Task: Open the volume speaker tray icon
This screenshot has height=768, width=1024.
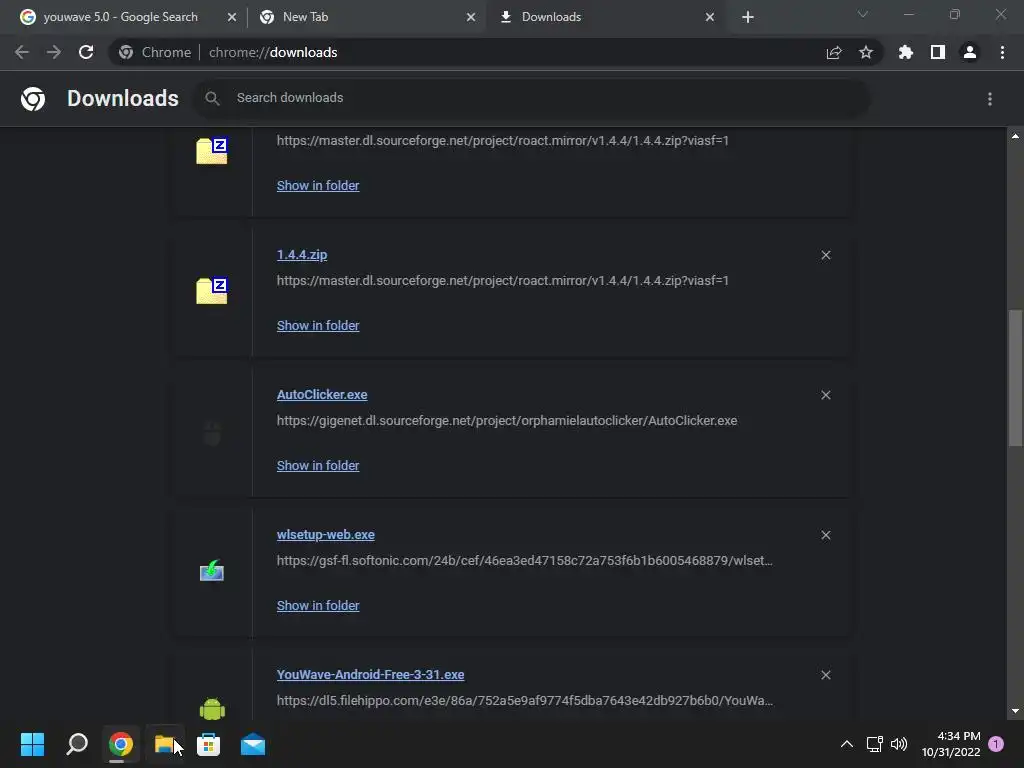Action: pos(899,744)
